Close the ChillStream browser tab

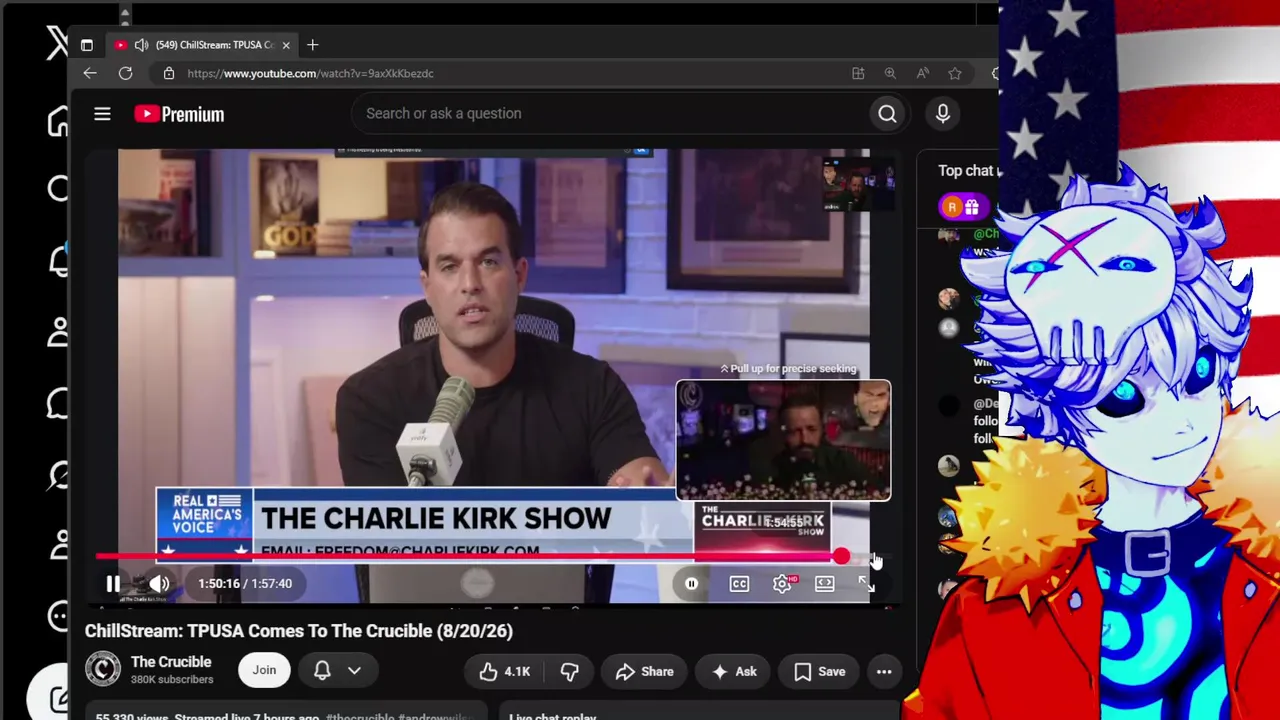point(286,45)
